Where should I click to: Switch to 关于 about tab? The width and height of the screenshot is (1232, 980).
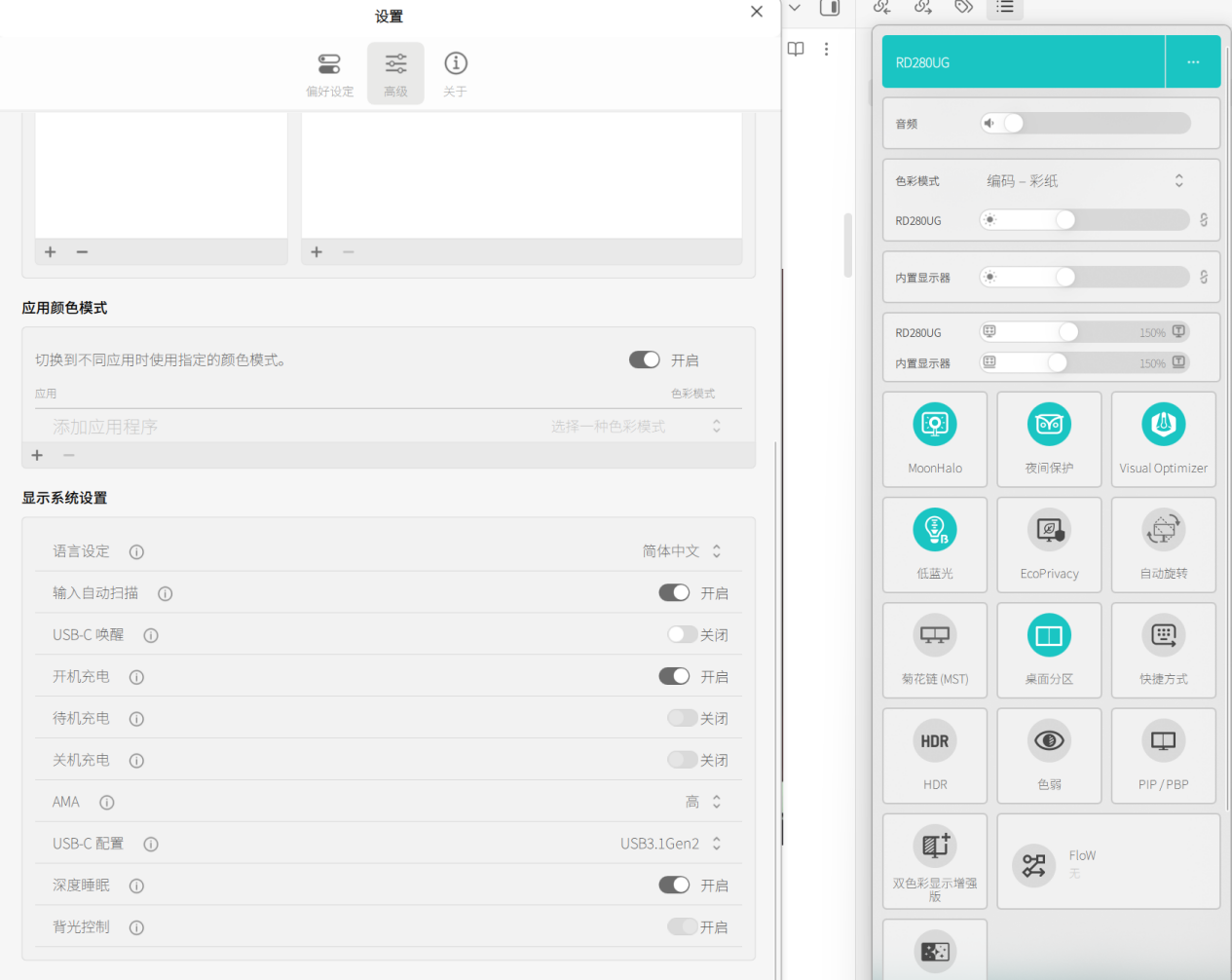(455, 74)
